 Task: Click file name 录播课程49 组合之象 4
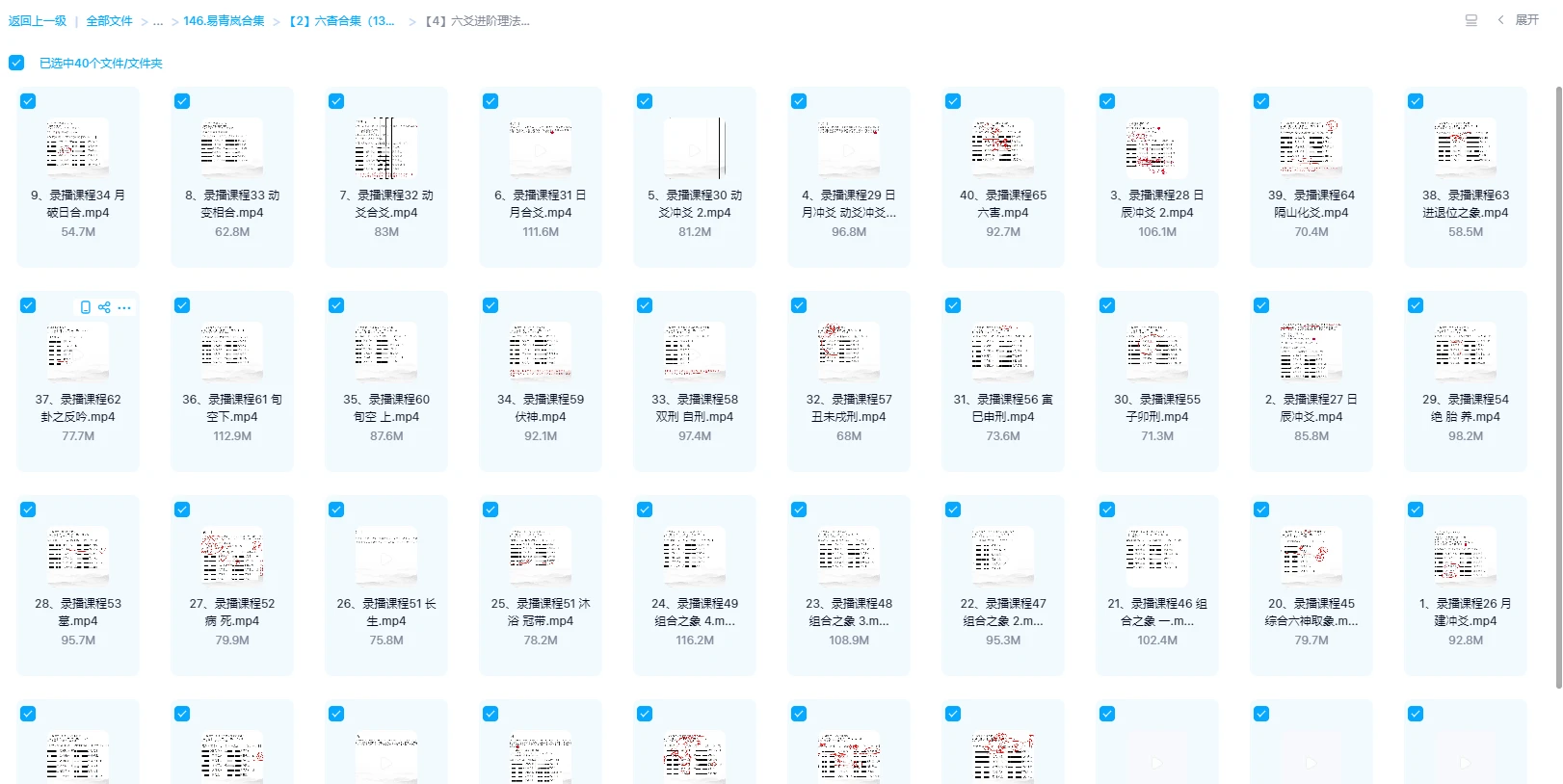(695, 612)
